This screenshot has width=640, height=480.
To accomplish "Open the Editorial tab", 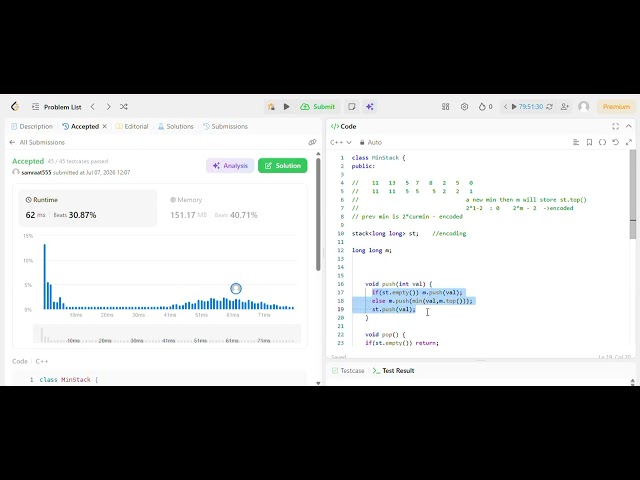I will [132, 127].
